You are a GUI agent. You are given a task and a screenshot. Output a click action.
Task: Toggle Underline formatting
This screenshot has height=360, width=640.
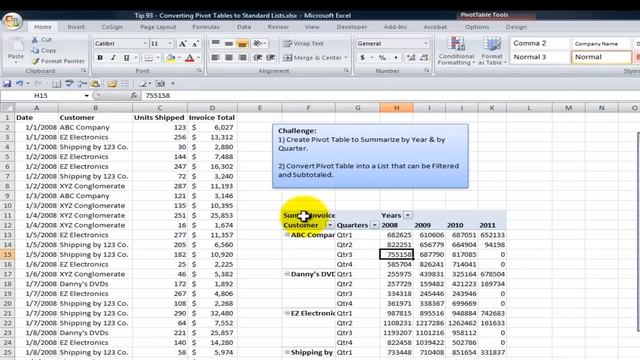coord(127,58)
